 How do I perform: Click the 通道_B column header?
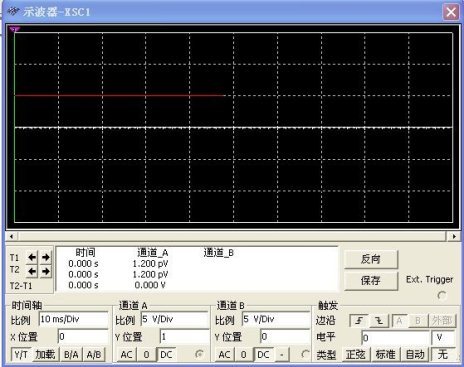click(x=219, y=253)
